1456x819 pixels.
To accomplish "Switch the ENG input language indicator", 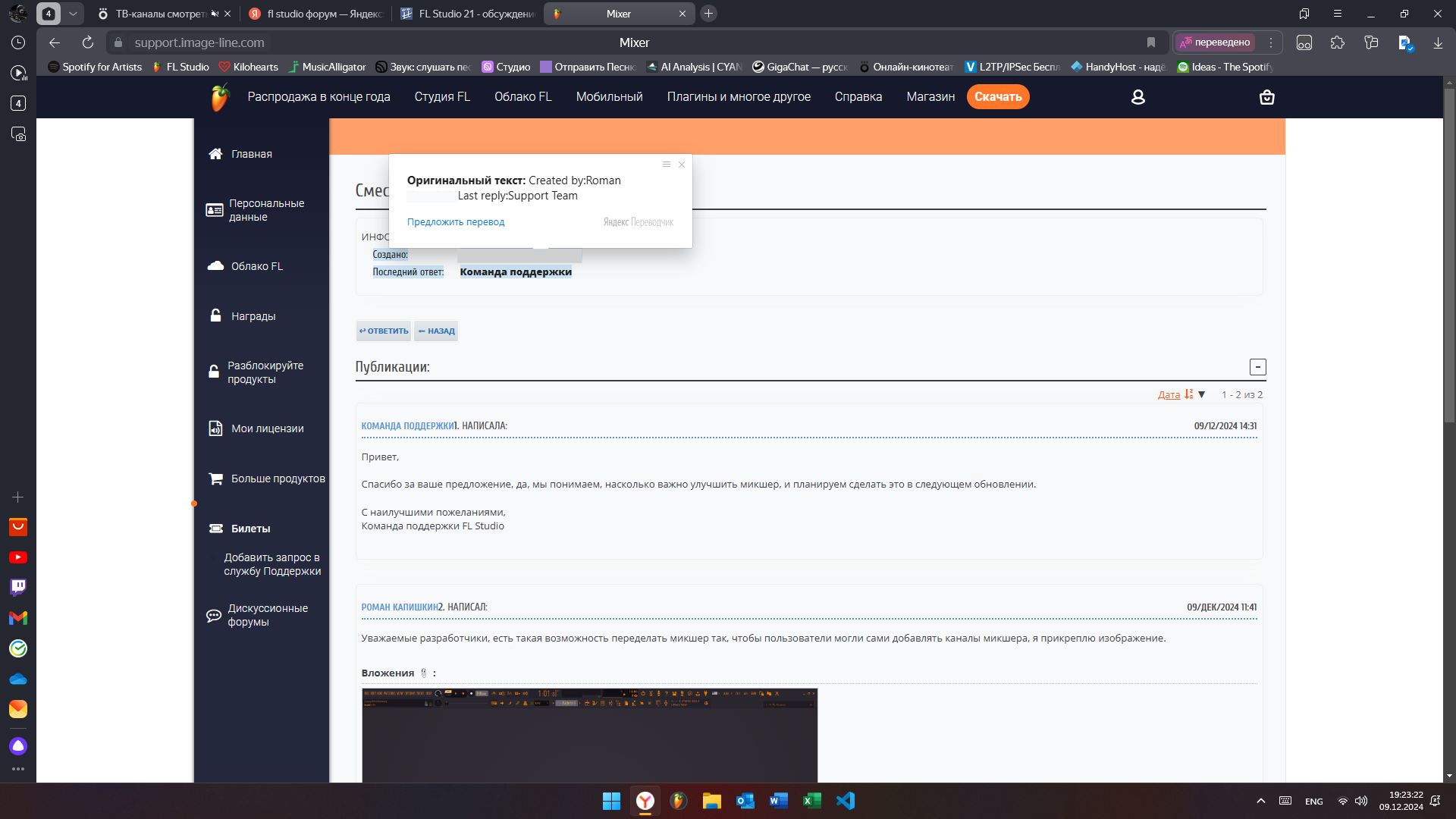I will [1313, 801].
